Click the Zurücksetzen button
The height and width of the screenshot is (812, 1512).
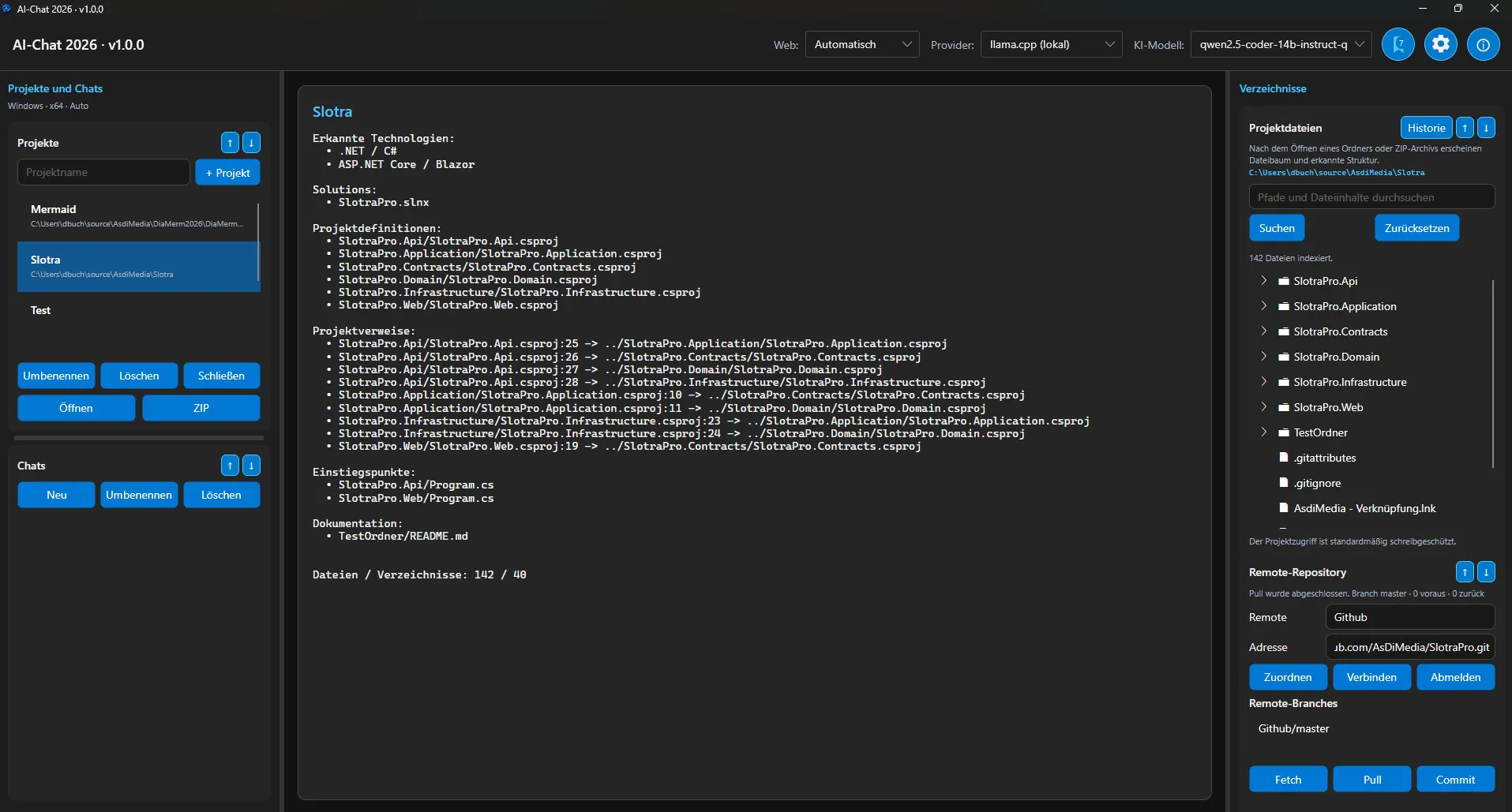coord(1416,228)
